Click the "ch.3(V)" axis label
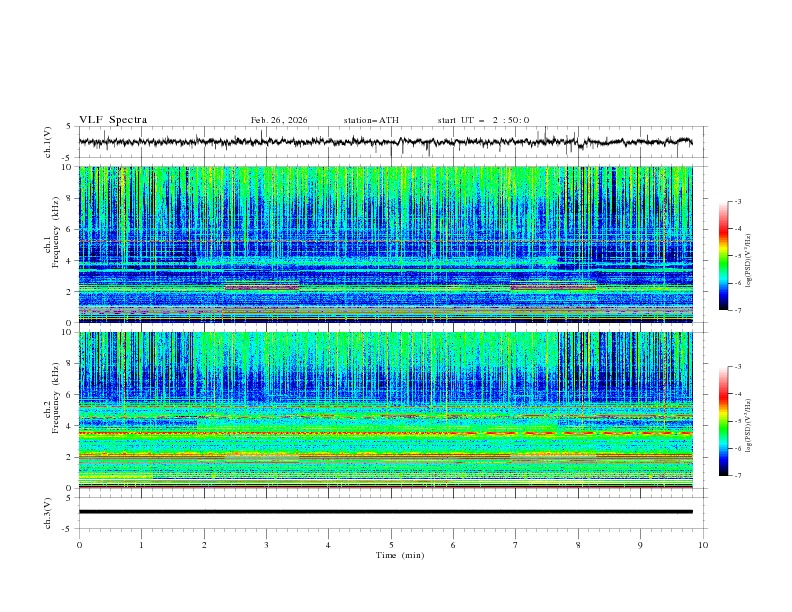Screen dimensions: 792x612 pos(48,513)
